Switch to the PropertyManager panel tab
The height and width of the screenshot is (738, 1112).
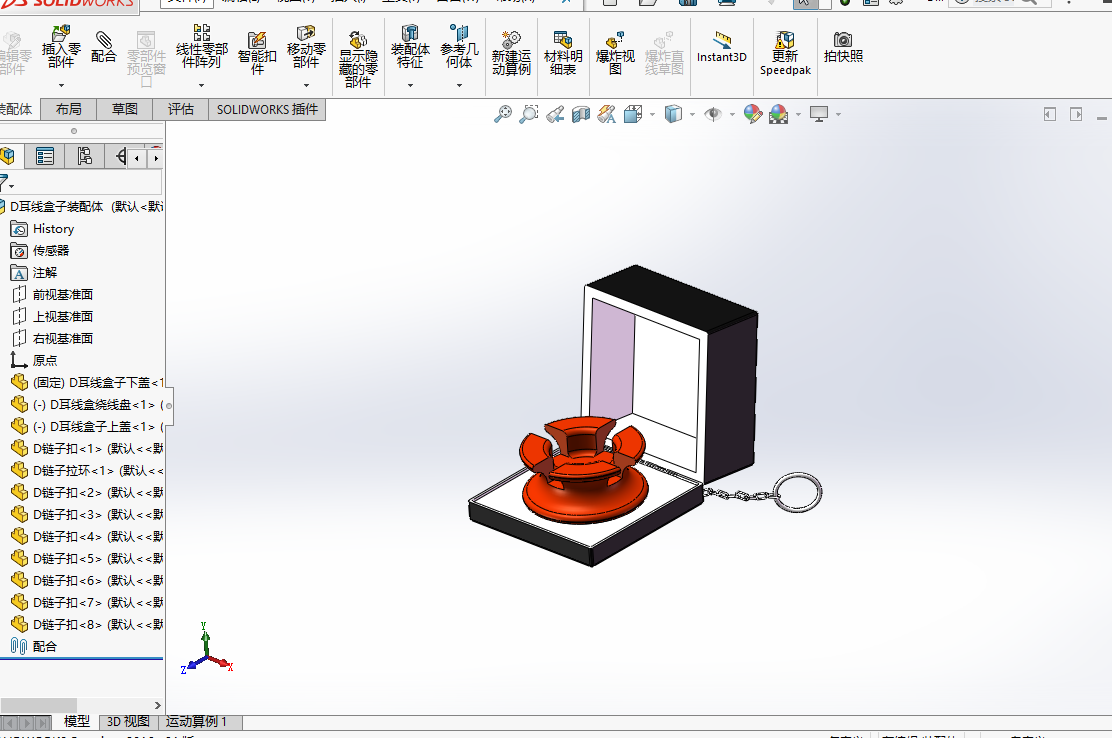[x=44, y=156]
